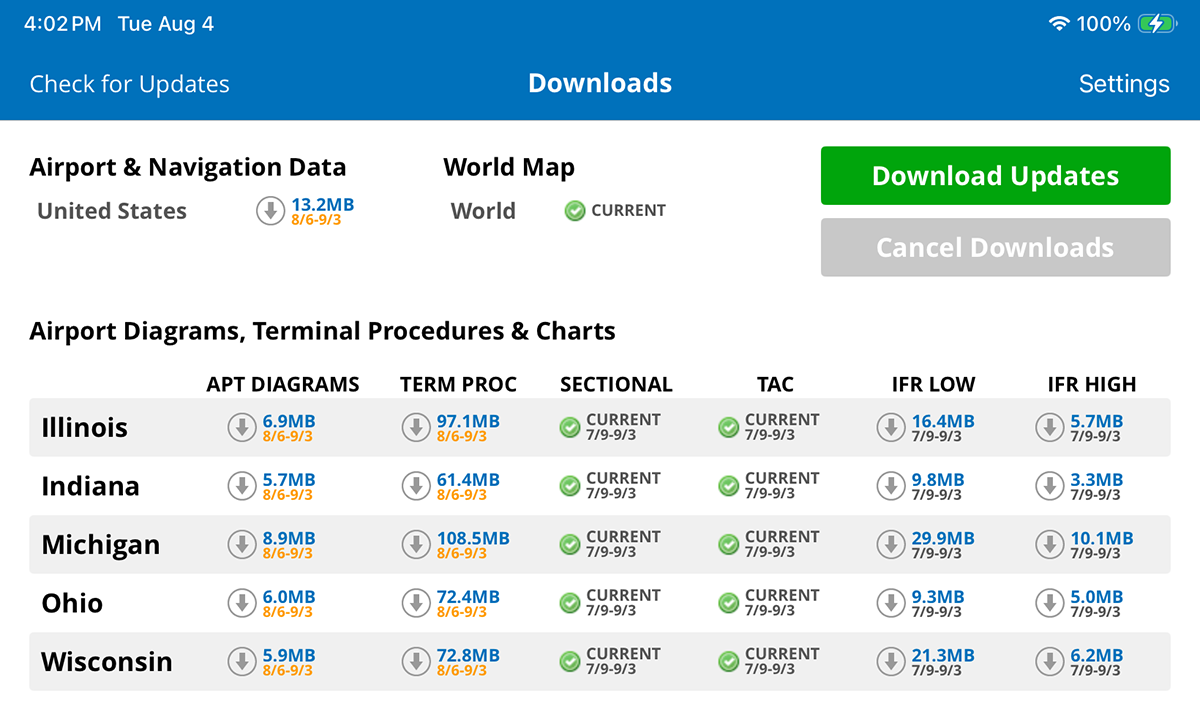The height and width of the screenshot is (715, 1200).
Task: Download Michigan APT Diagrams arrow icon
Action: pos(242,545)
